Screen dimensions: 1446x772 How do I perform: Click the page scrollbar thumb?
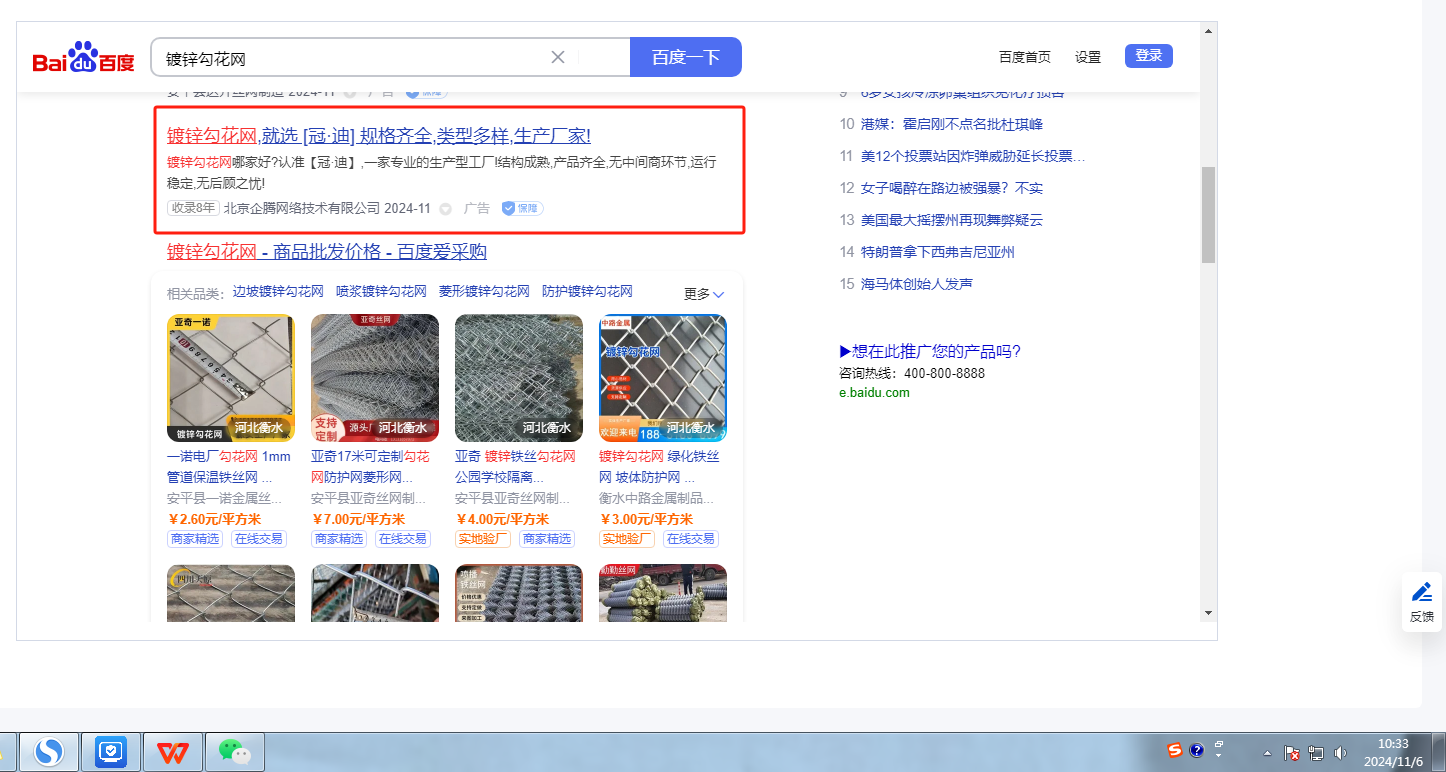(1208, 215)
